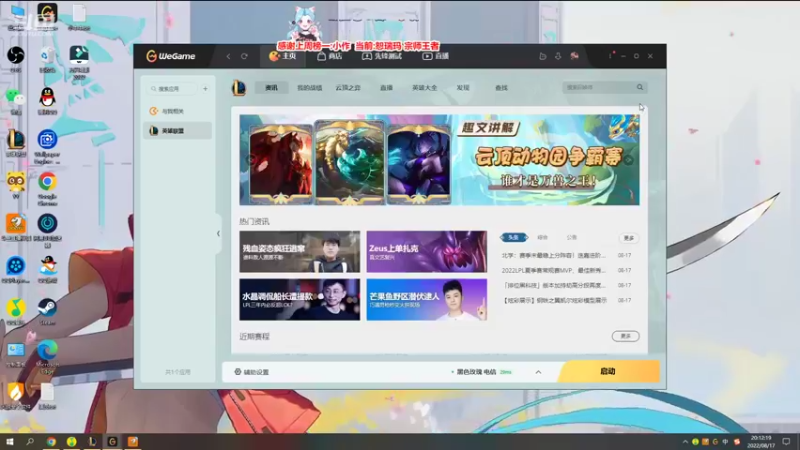Image resolution: width=800 pixels, height=450 pixels.
Task: Open the Zeus上单扎克 news card
Action: 427,252
